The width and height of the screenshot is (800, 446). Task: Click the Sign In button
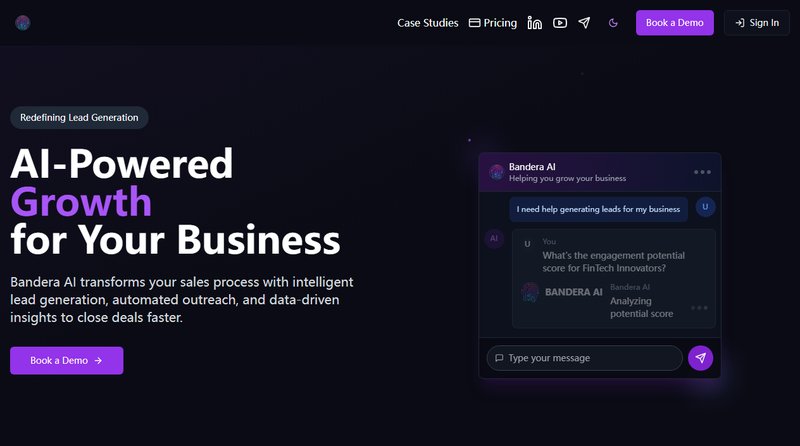pyautogui.click(x=756, y=23)
